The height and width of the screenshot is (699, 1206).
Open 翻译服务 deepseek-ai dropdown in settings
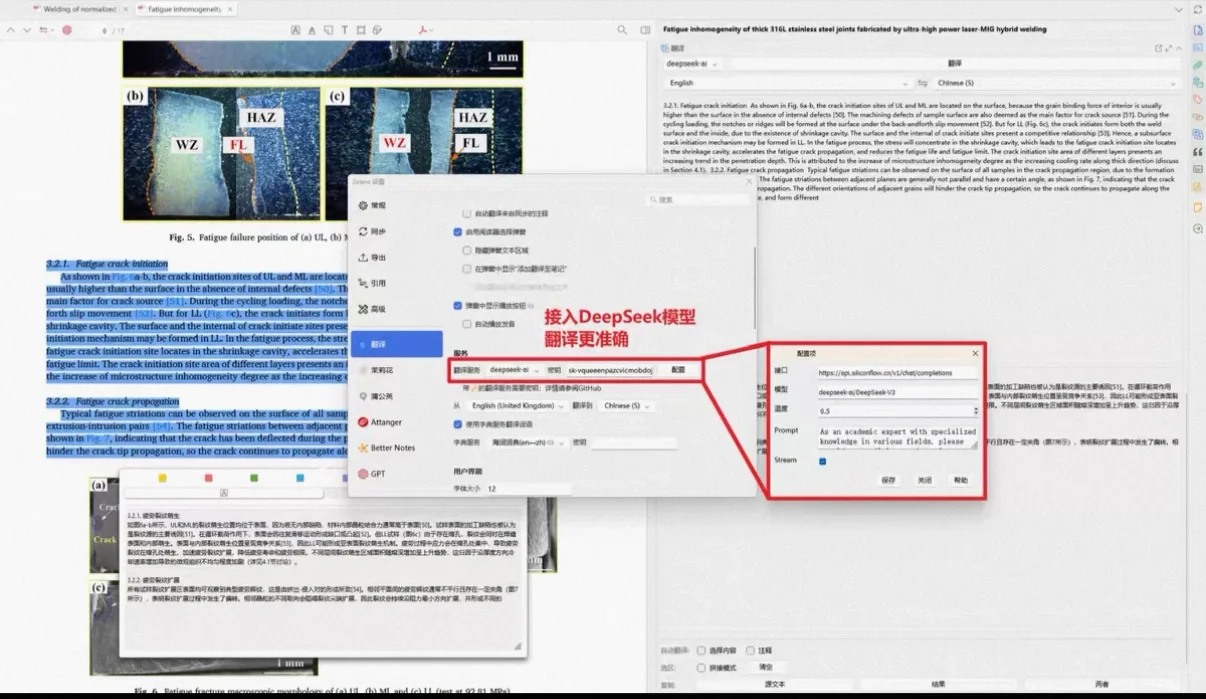coord(513,370)
